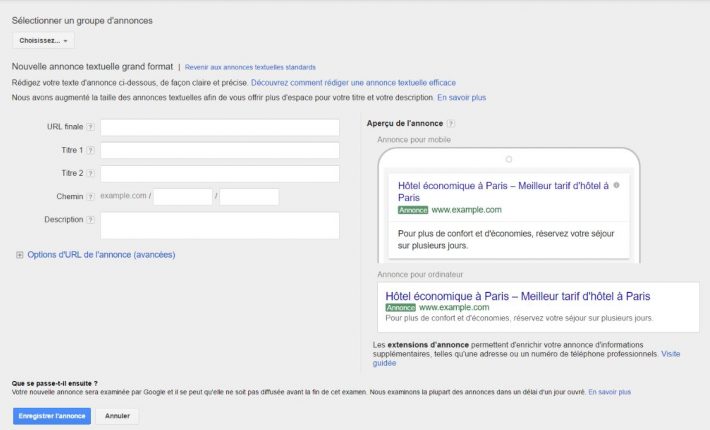This screenshot has height=430, width=710.
Task: Click the Titre 1 input field
Action: pos(220,150)
